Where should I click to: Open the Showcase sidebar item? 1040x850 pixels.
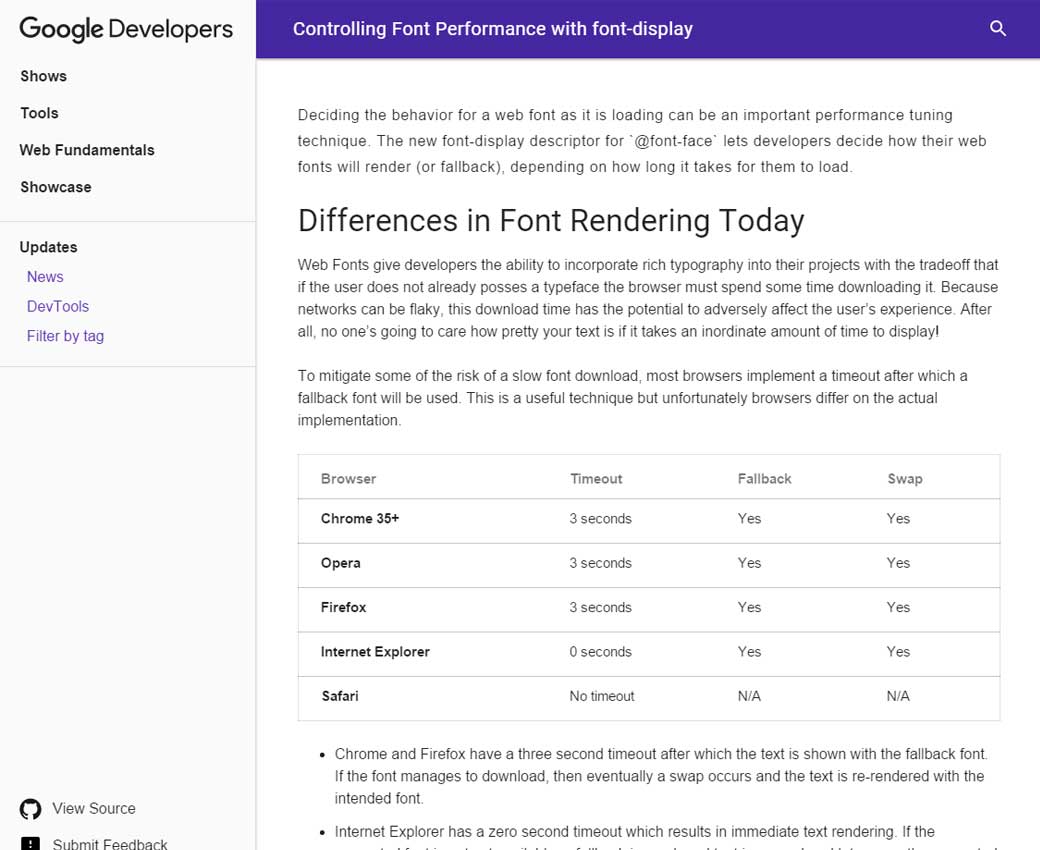[x=55, y=187]
